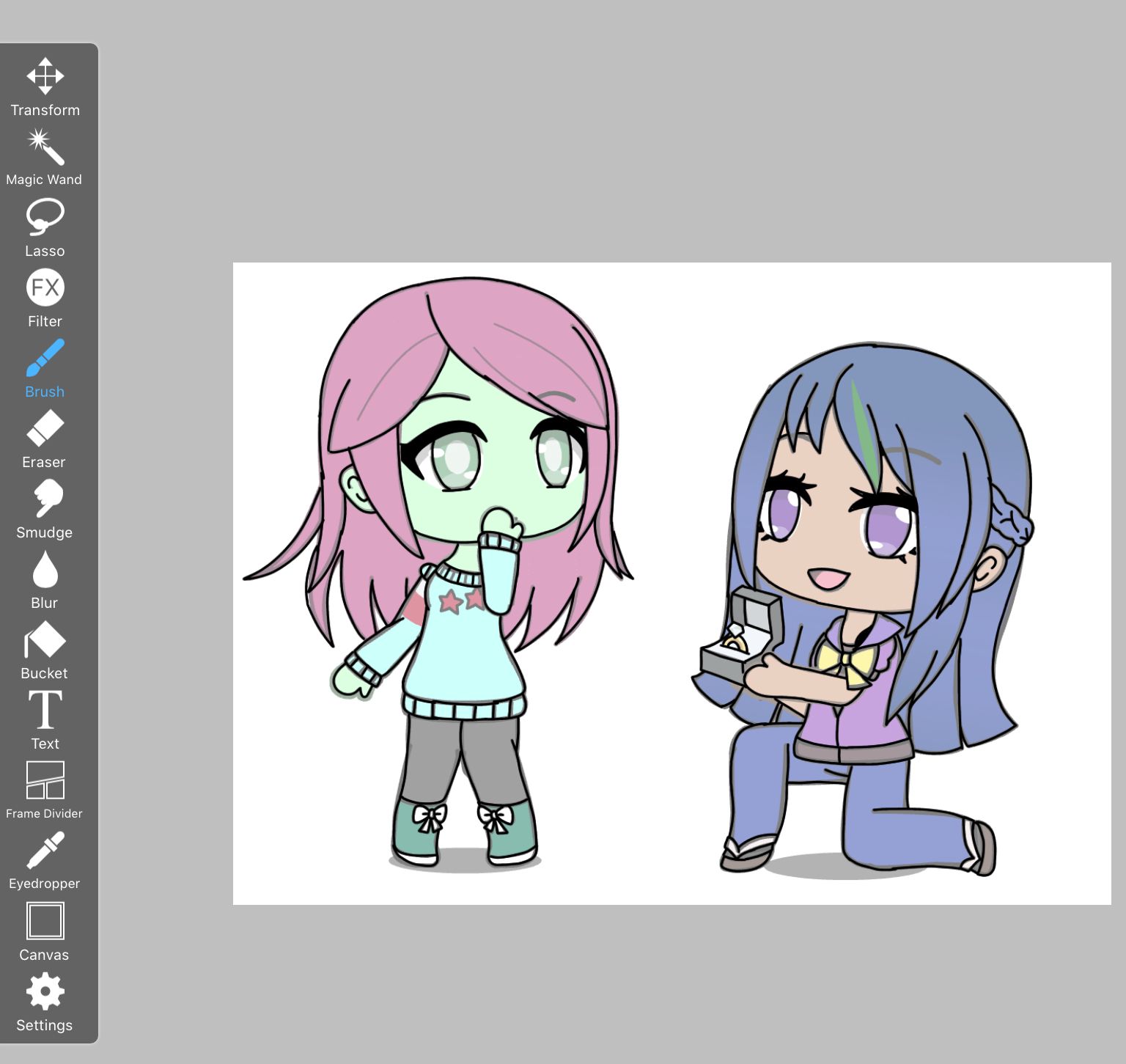Select the Magic Wand tool
The width and height of the screenshot is (1126, 1064).
coord(44,158)
